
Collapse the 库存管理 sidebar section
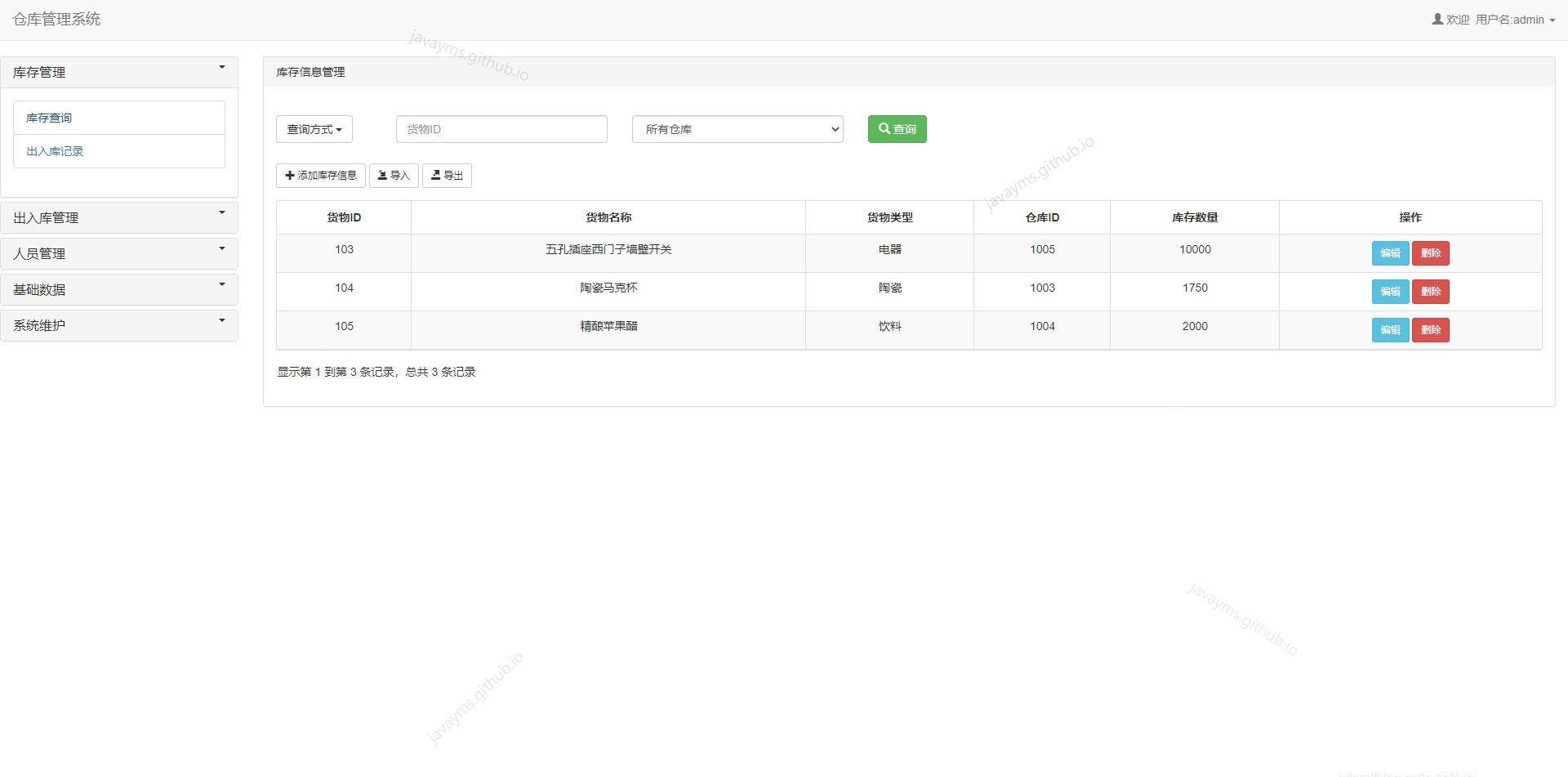click(x=119, y=72)
